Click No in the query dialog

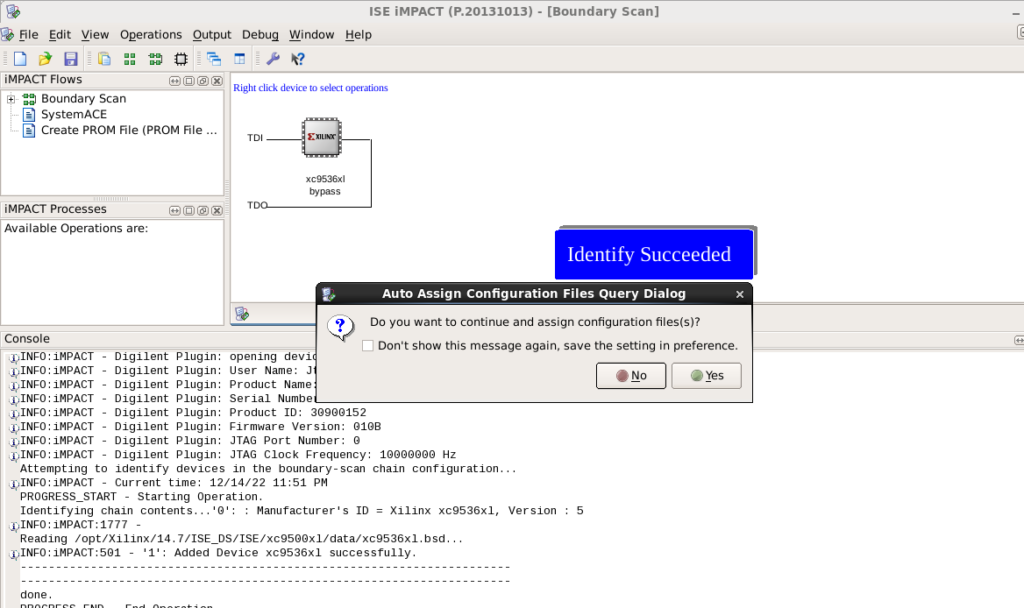point(630,376)
